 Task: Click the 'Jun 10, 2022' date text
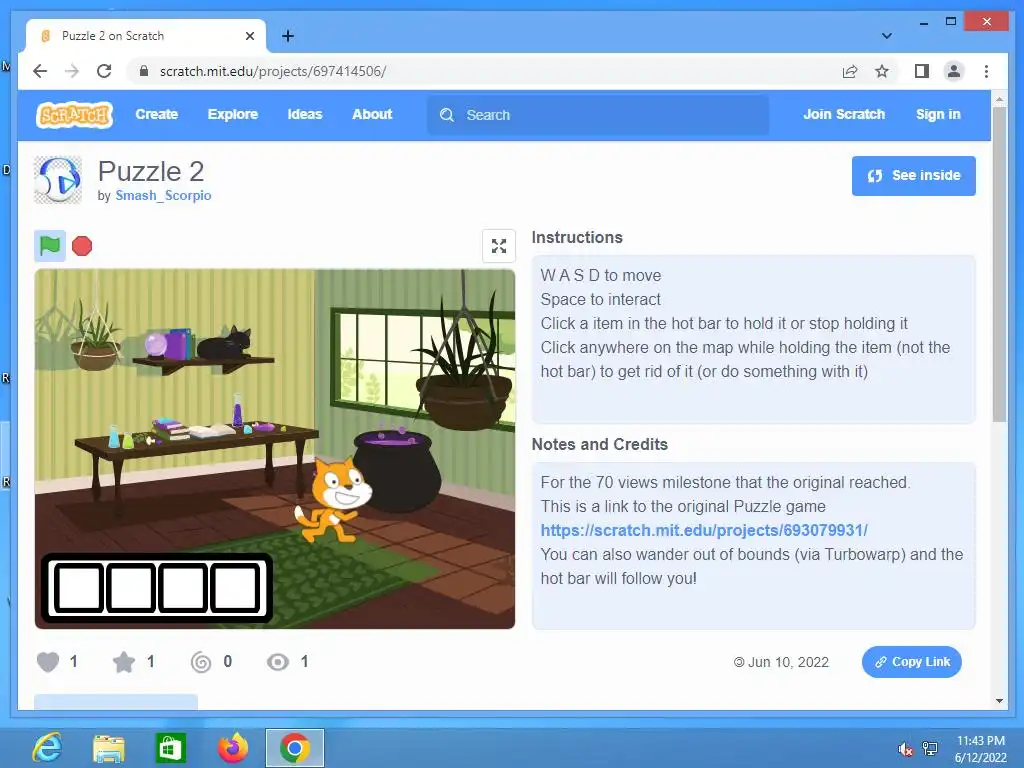(x=788, y=662)
